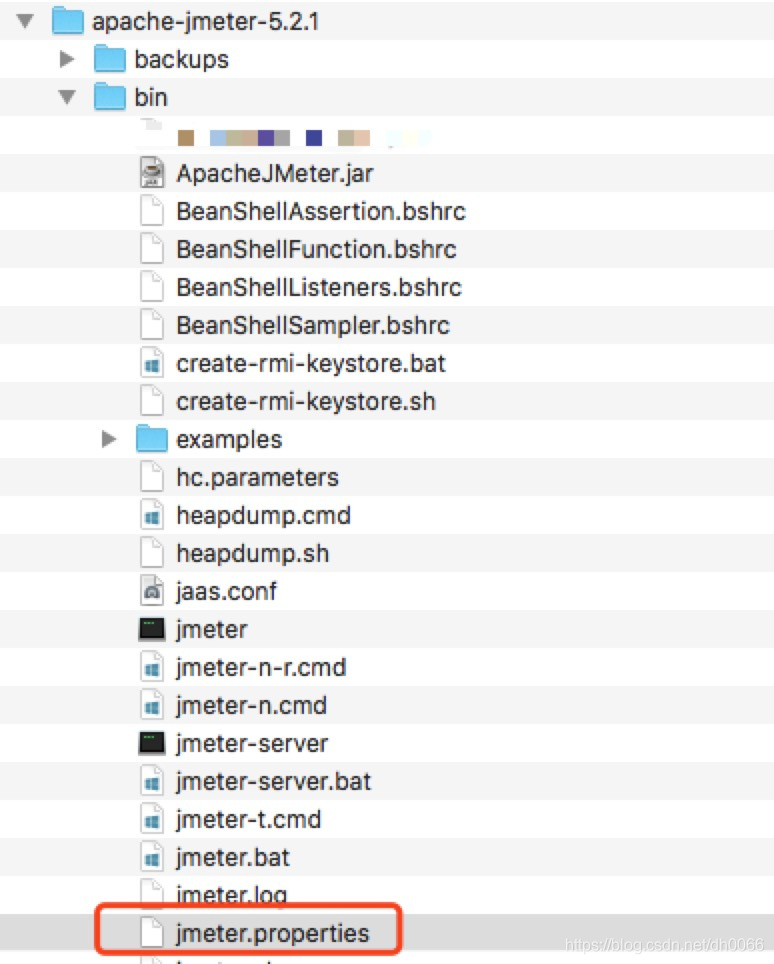Screen dimensions: 774x964
Task: Click the jmeter-n-r.cmd file icon
Action: tap(152, 668)
